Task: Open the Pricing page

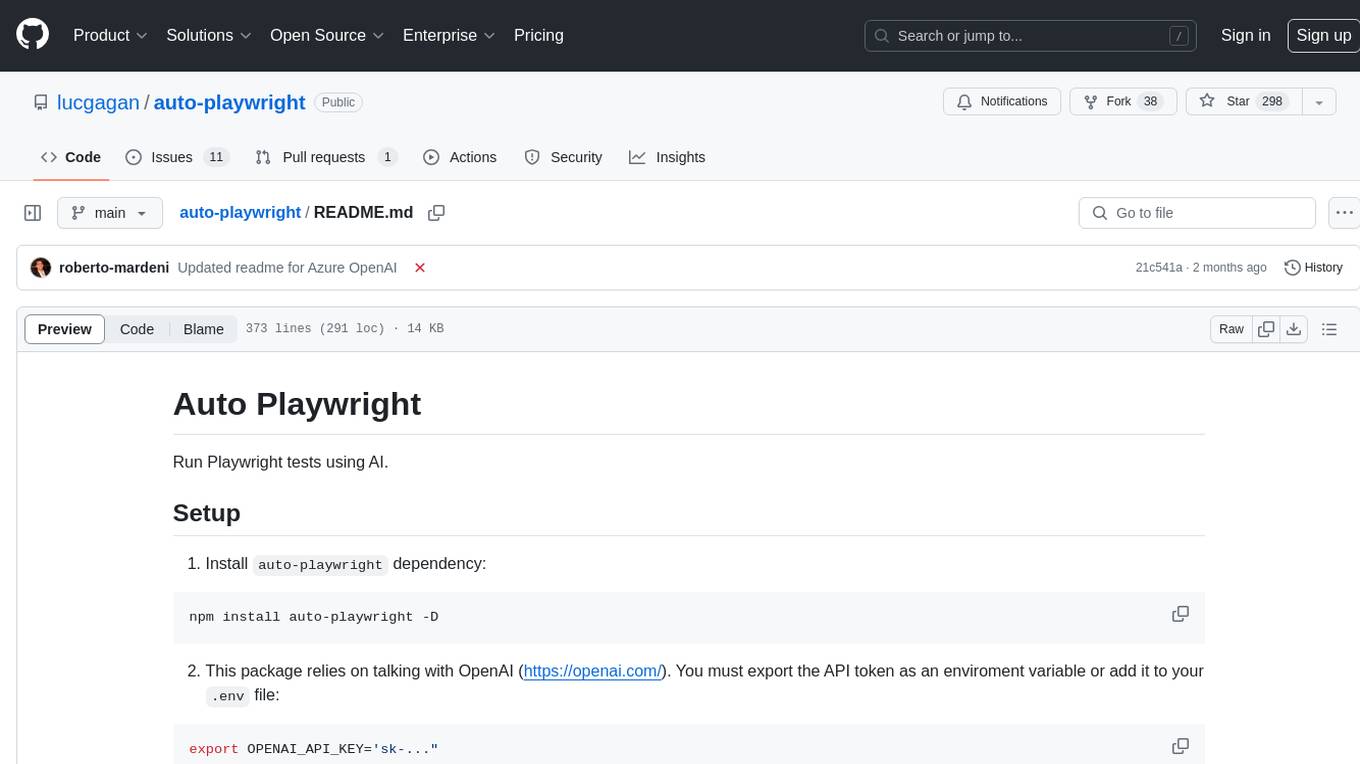Action: click(x=539, y=35)
